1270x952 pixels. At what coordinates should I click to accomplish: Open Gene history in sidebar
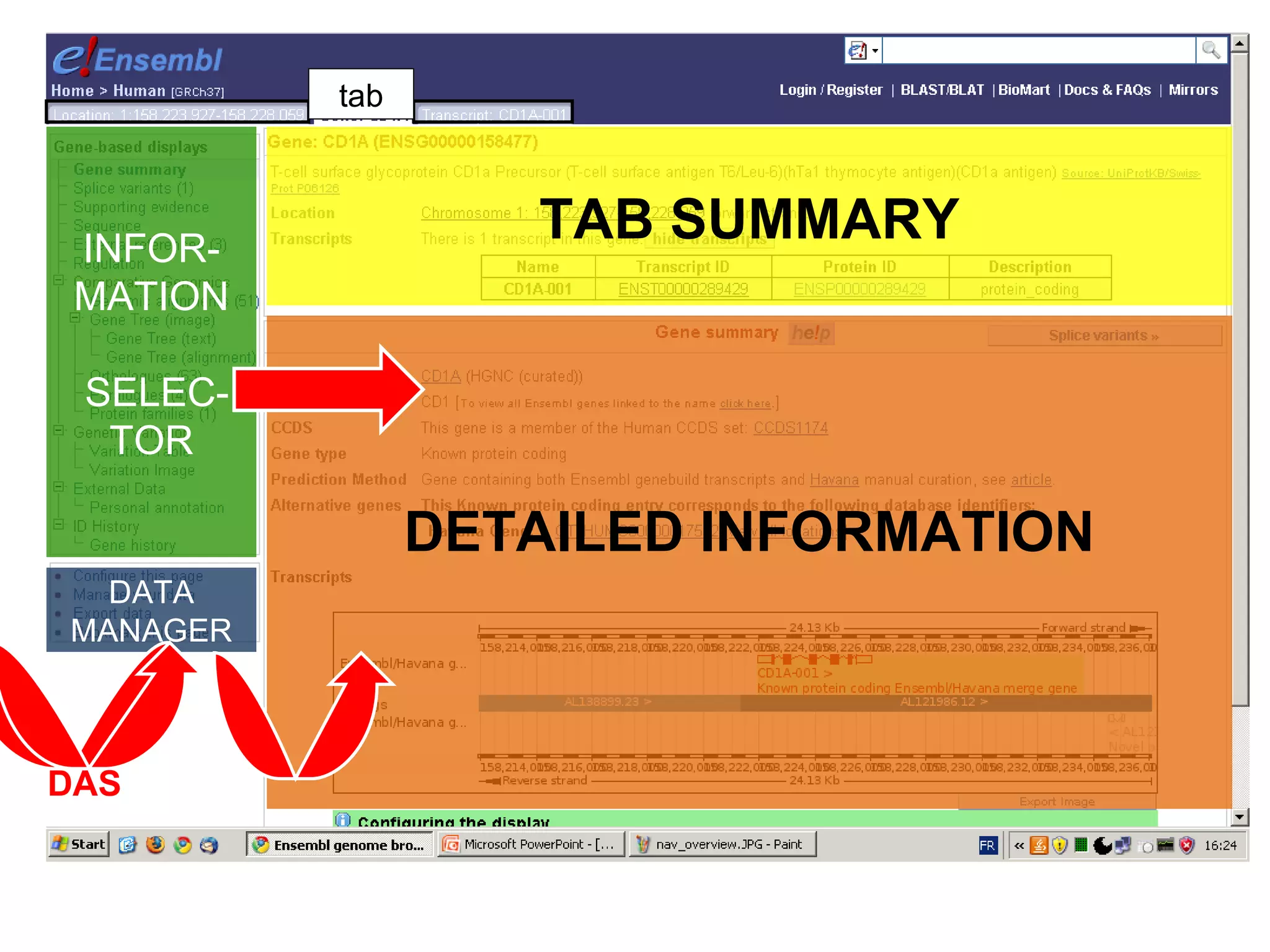click(133, 545)
